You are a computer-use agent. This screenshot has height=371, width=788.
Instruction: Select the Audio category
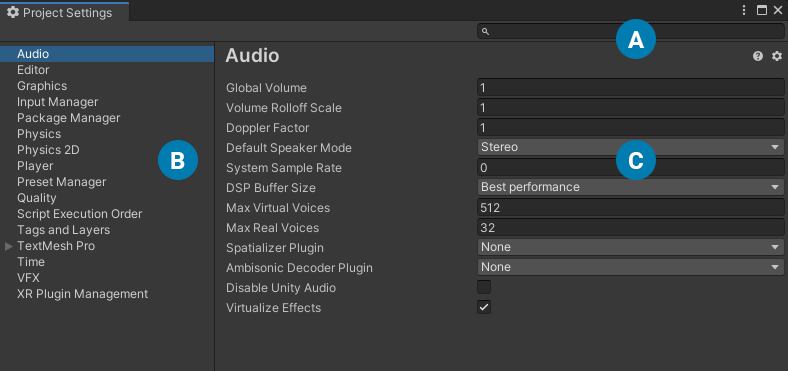(107, 54)
